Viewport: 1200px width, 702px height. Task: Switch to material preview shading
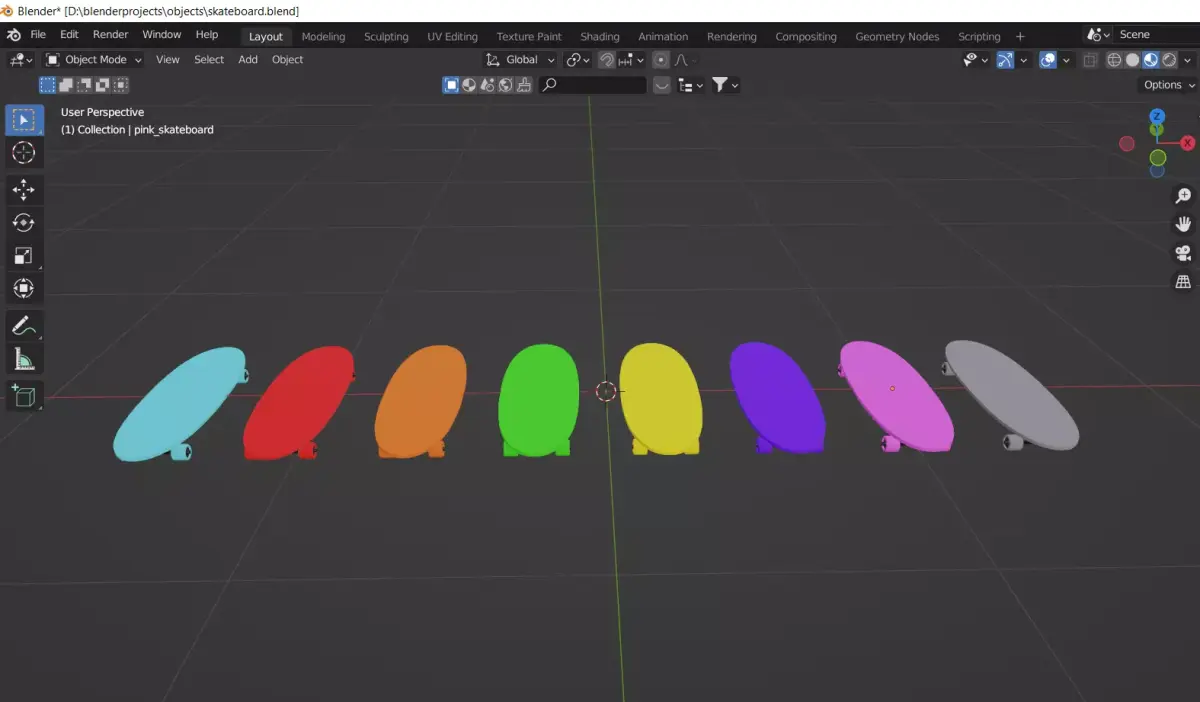coord(1151,60)
